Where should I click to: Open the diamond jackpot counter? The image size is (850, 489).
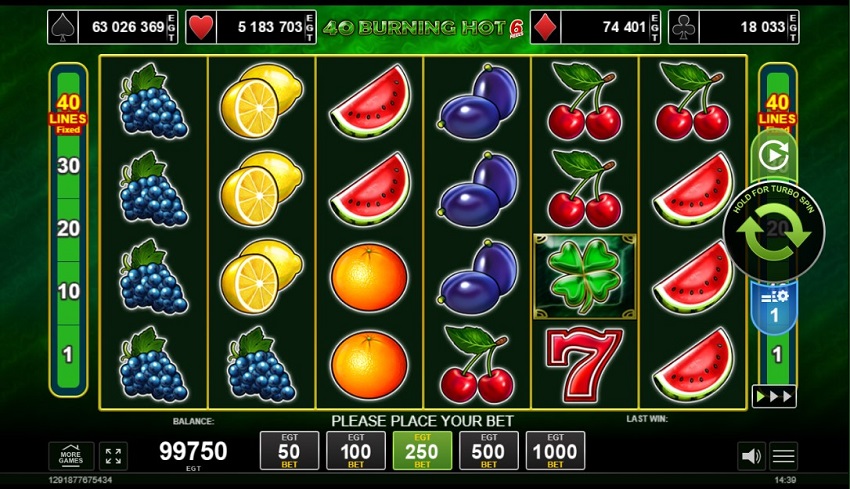tap(595, 27)
